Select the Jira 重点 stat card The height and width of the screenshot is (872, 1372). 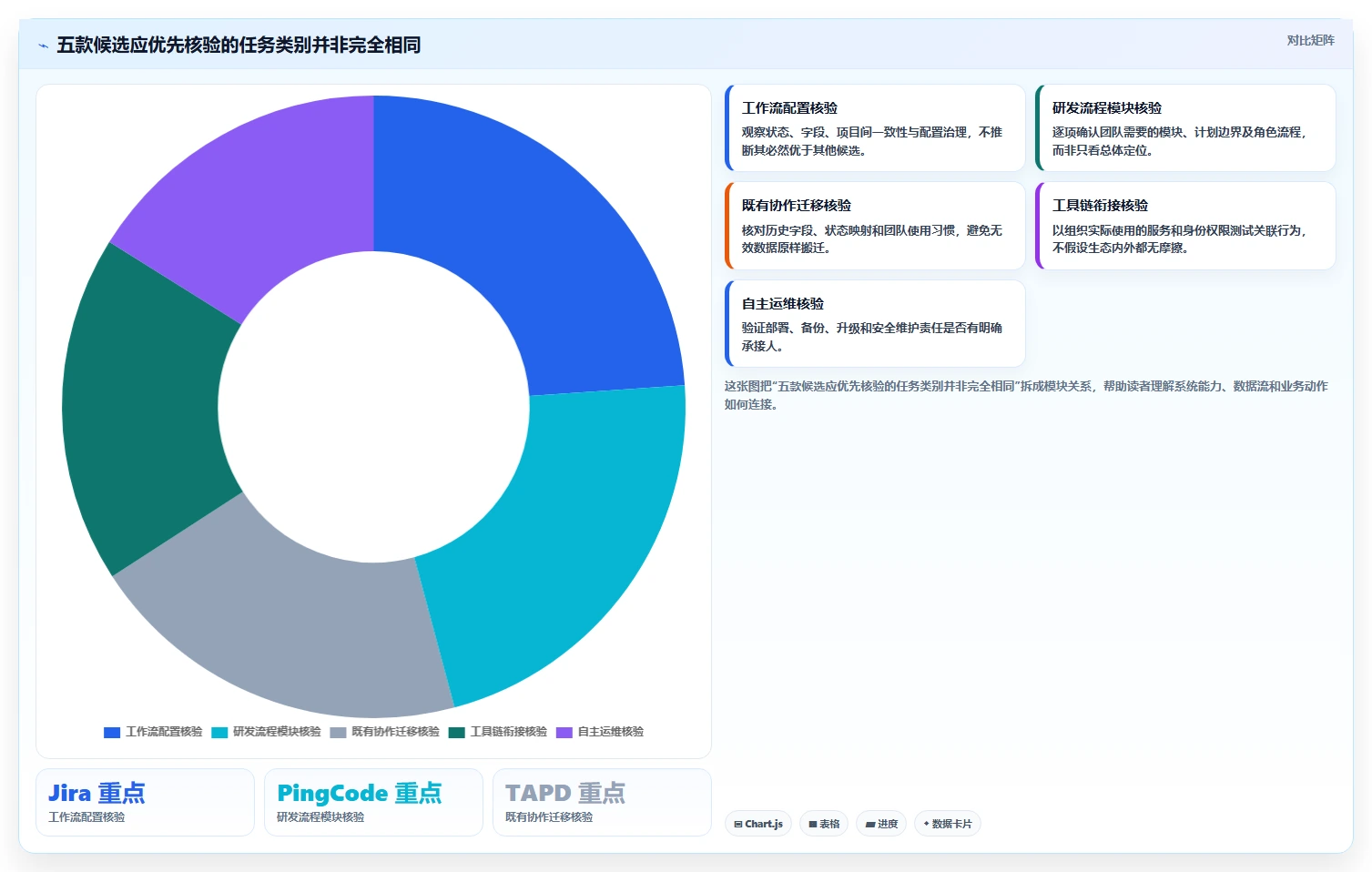tap(145, 802)
